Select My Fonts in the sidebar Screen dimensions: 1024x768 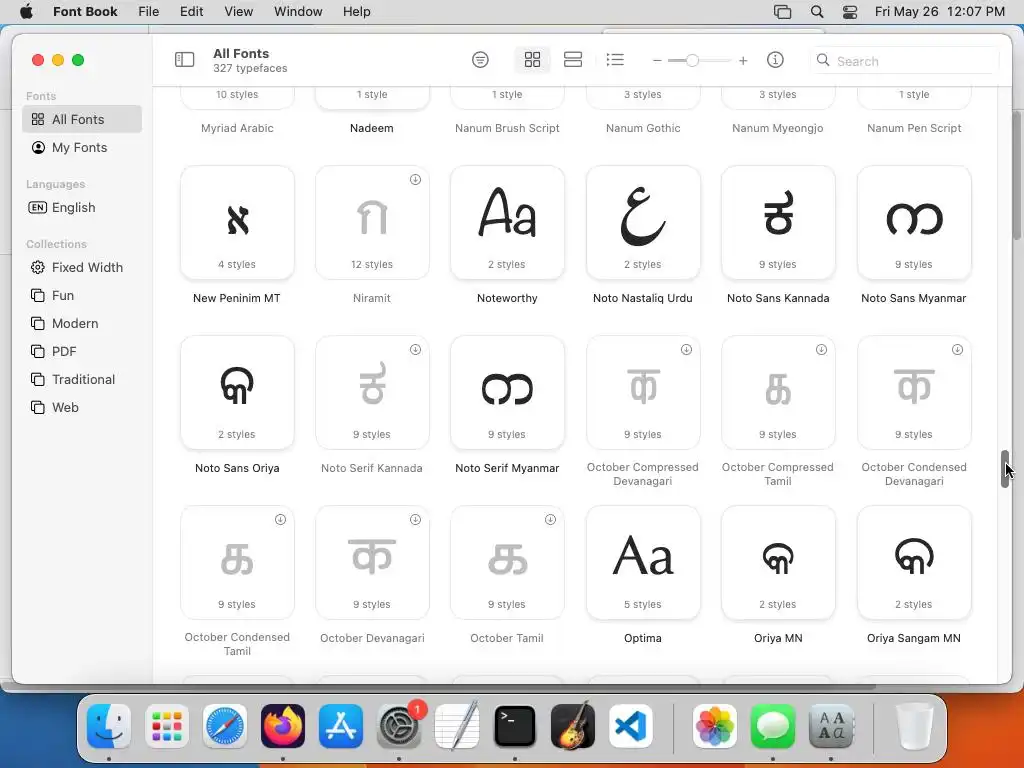coord(82,147)
